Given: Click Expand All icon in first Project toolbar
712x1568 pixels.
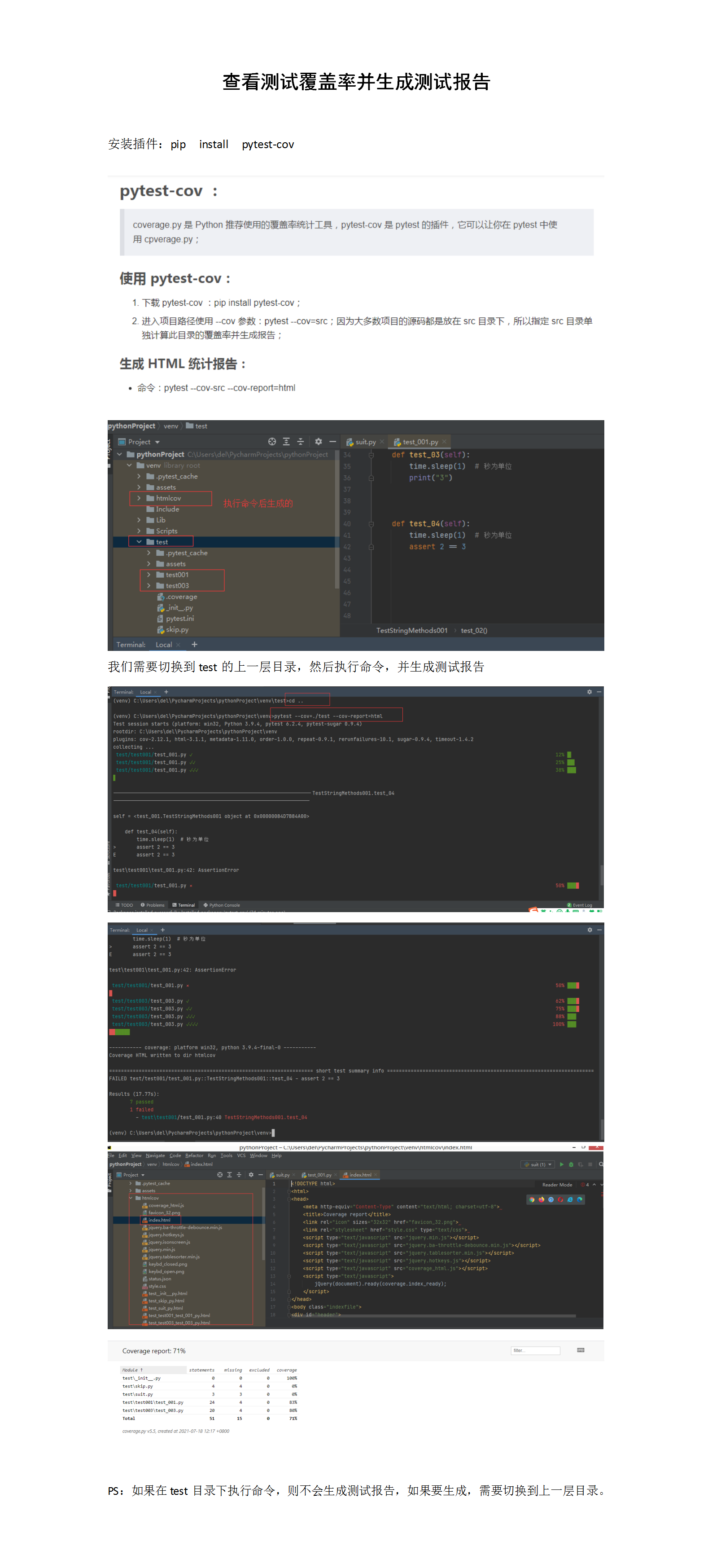Looking at the screenshot, I should [x=286, y=441].
